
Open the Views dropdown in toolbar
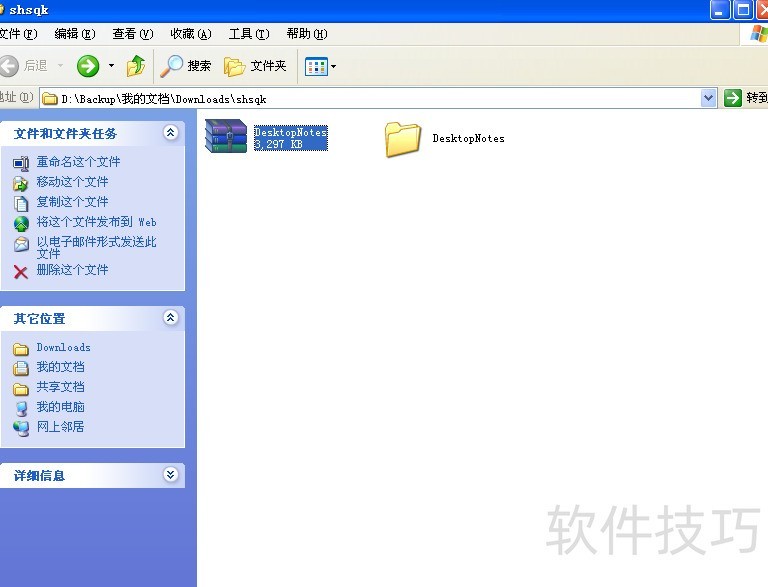[320, 66]
